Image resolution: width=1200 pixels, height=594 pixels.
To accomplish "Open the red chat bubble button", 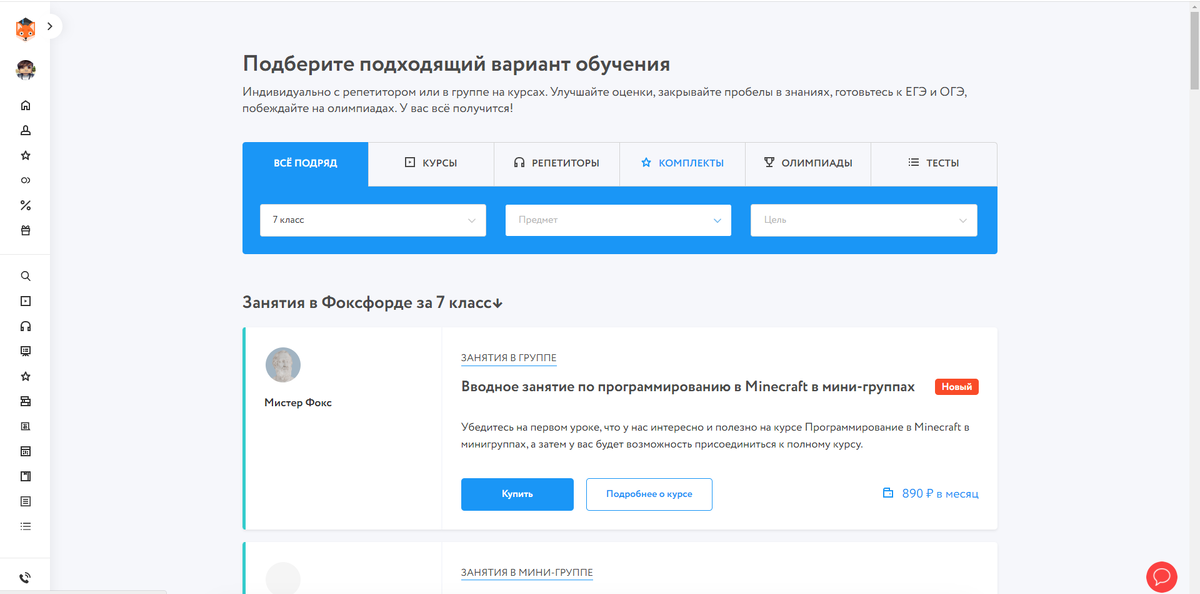I will coord(1161,576).
